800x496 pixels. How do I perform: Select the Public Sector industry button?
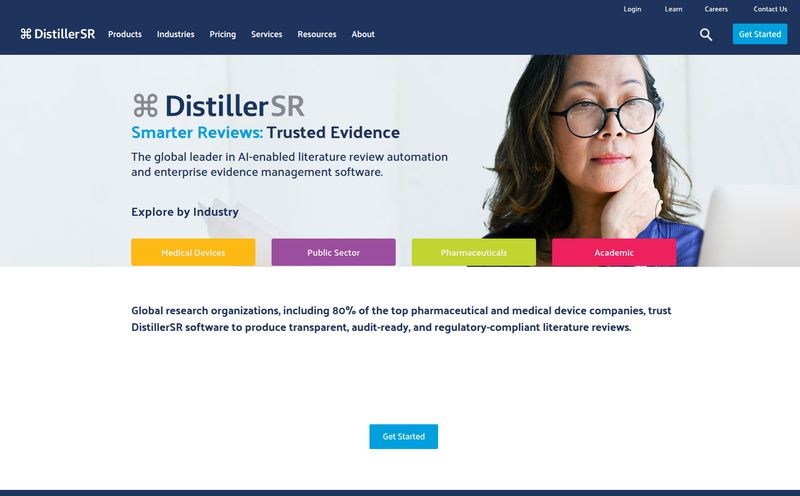click(333, 252)
